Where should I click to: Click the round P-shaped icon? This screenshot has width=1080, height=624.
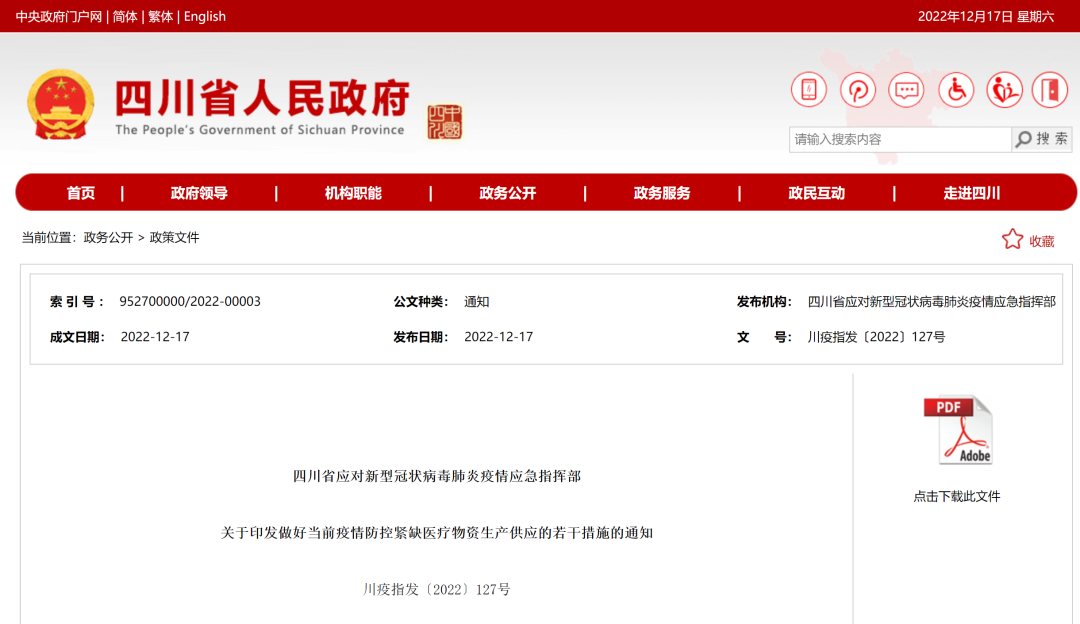coord(858,90)
